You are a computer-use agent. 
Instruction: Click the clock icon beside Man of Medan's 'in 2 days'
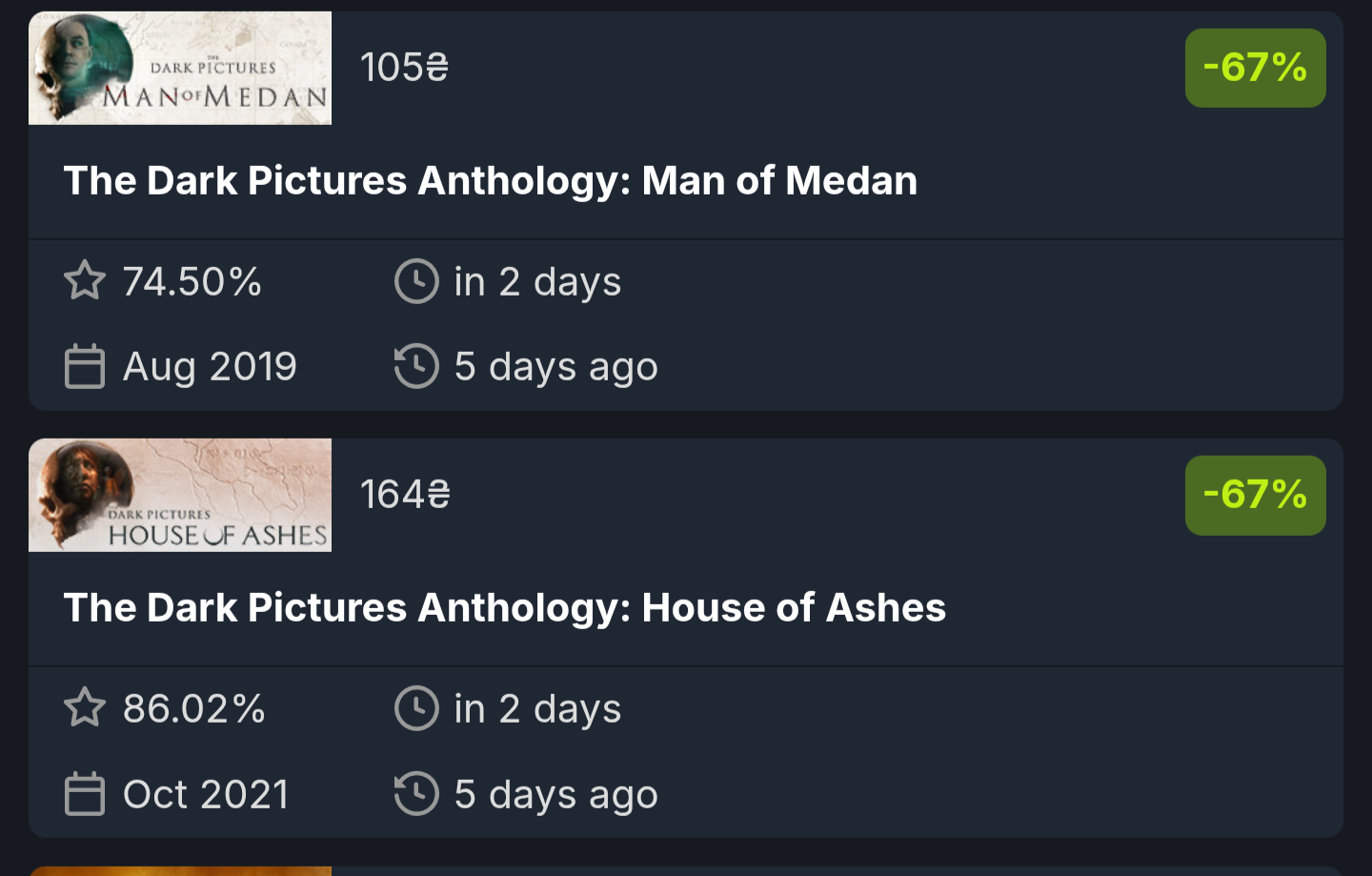(416, 281)
